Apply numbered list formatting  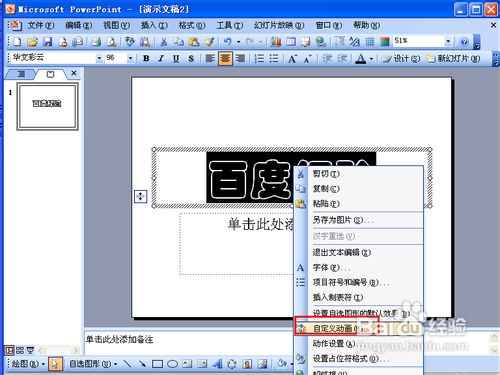[x=259, y=59]
